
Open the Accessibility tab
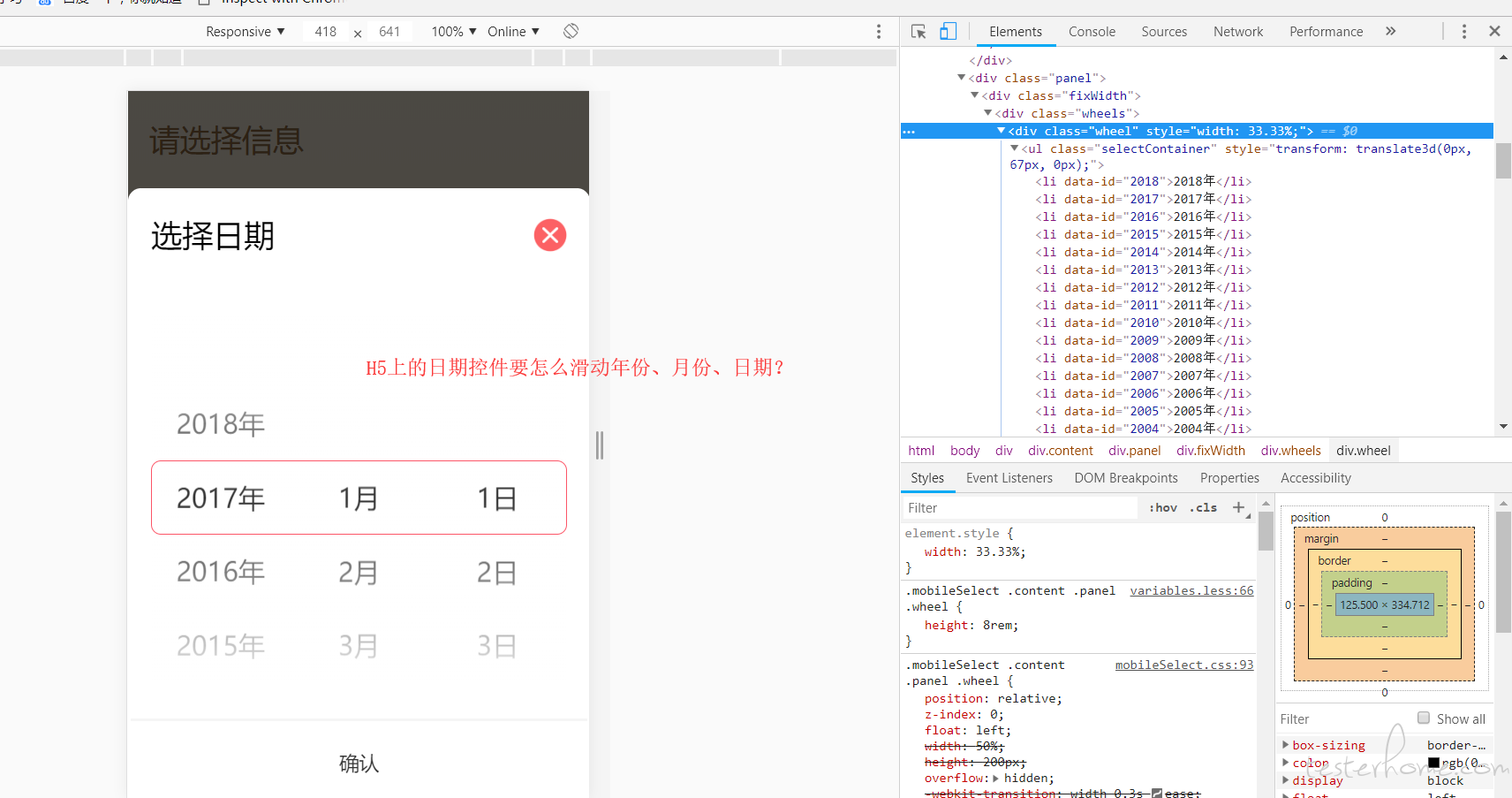(x=1316, y=478)
